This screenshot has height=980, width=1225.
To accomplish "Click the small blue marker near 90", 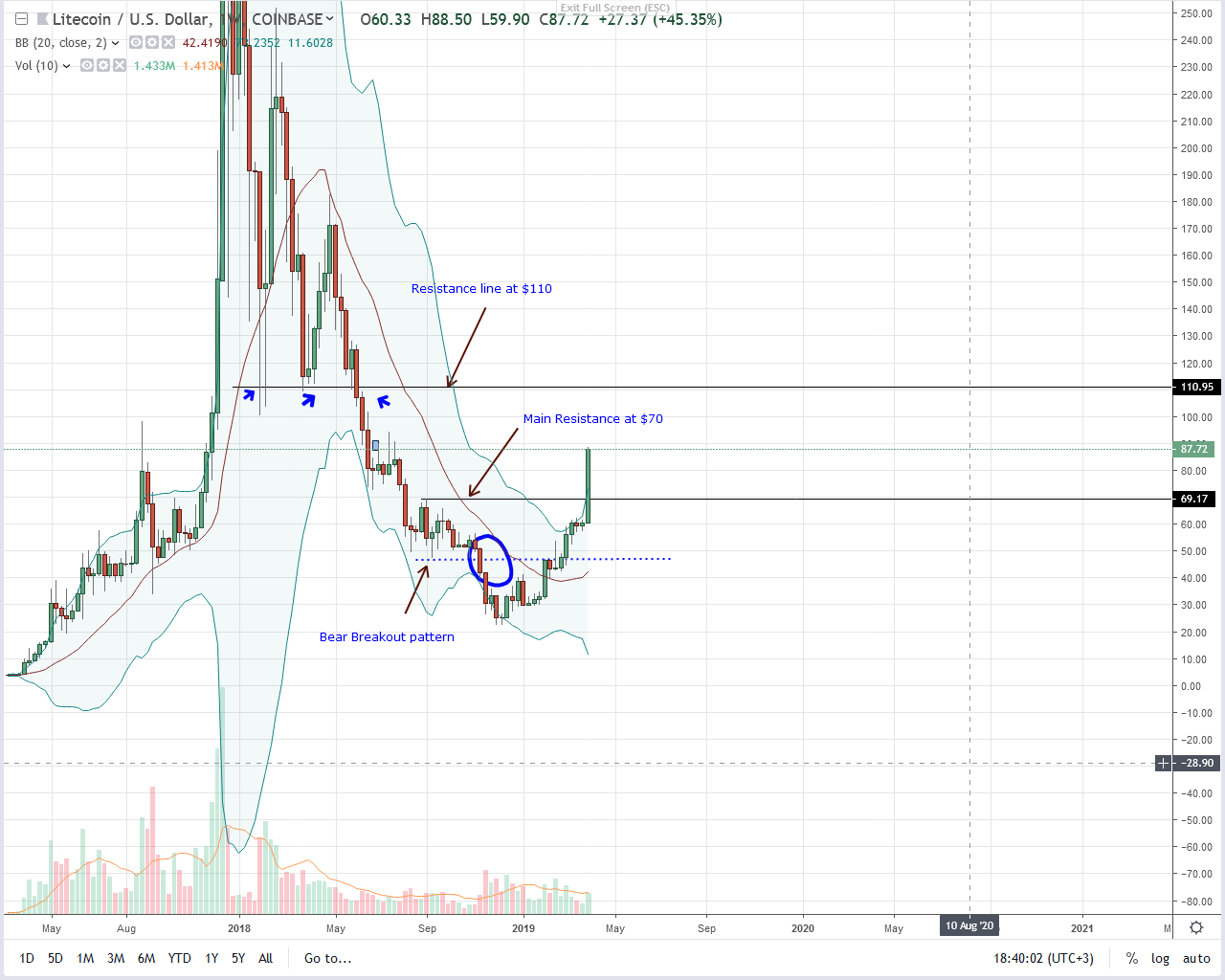I will pyautogui.click(x=376, y=445).
